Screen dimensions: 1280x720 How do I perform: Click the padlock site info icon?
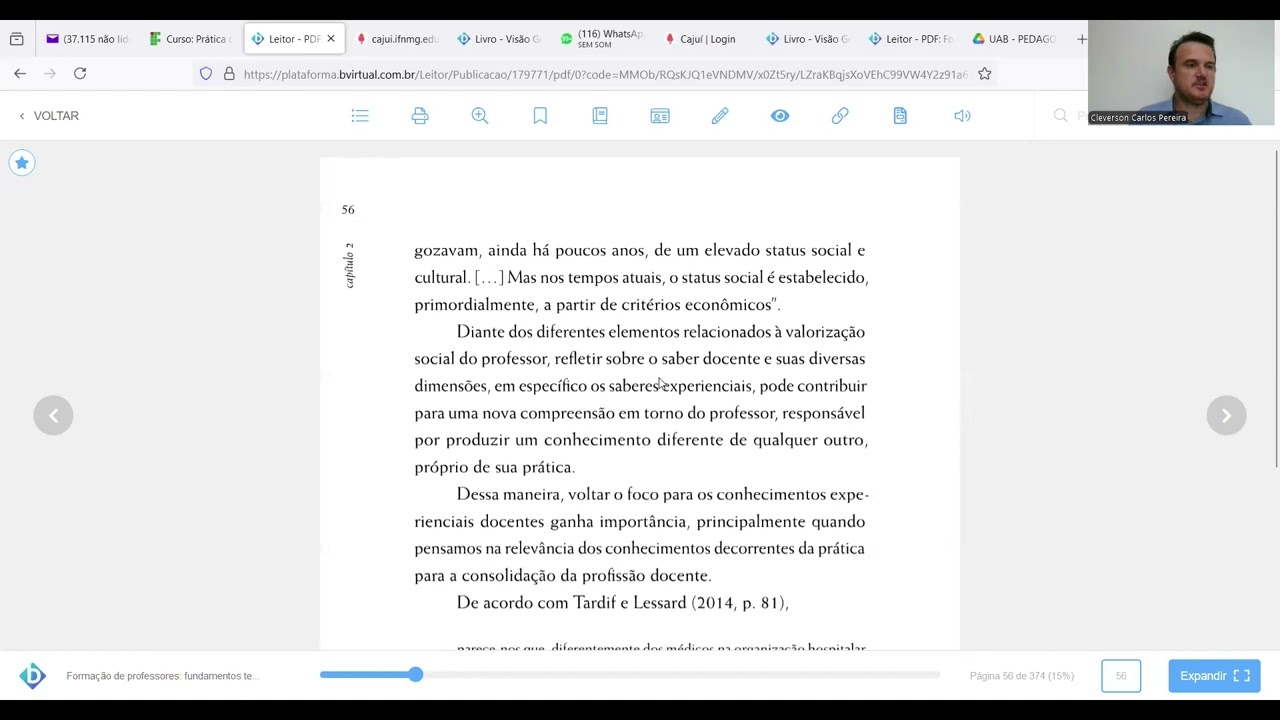click(x=229, y=74)
